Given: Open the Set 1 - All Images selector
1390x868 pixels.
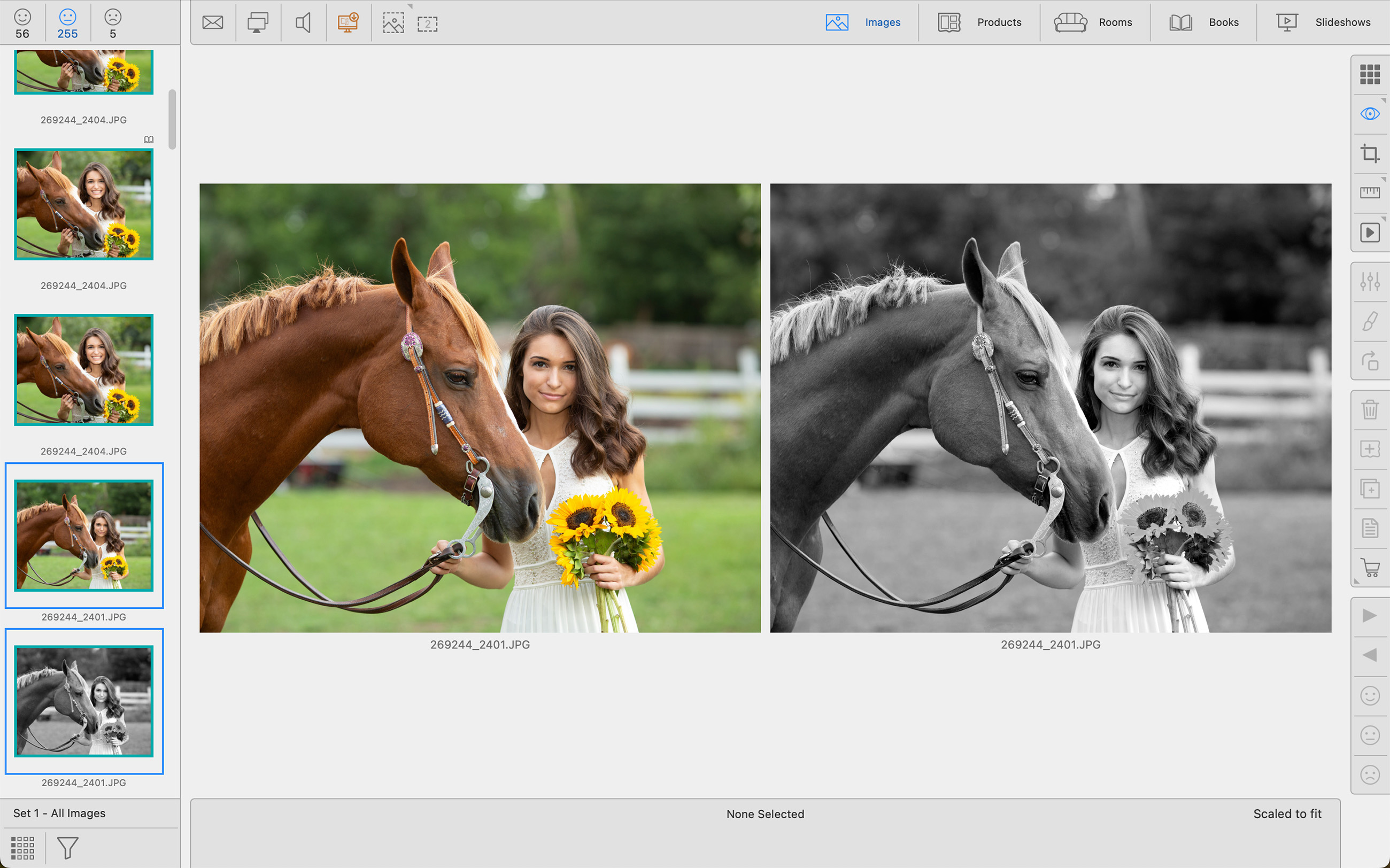Looking at the screenshot, I should coord(60,813).
